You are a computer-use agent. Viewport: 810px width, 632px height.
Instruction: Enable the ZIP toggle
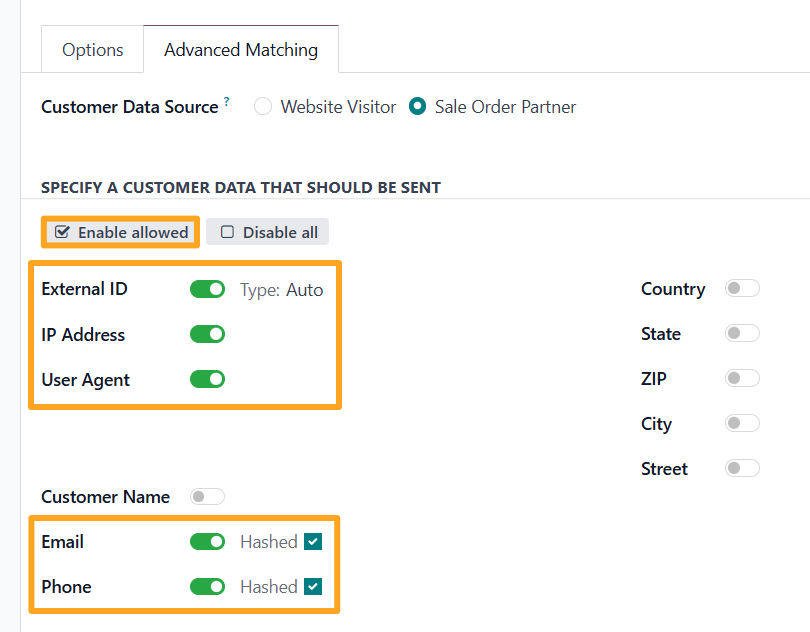coord(742,379)
